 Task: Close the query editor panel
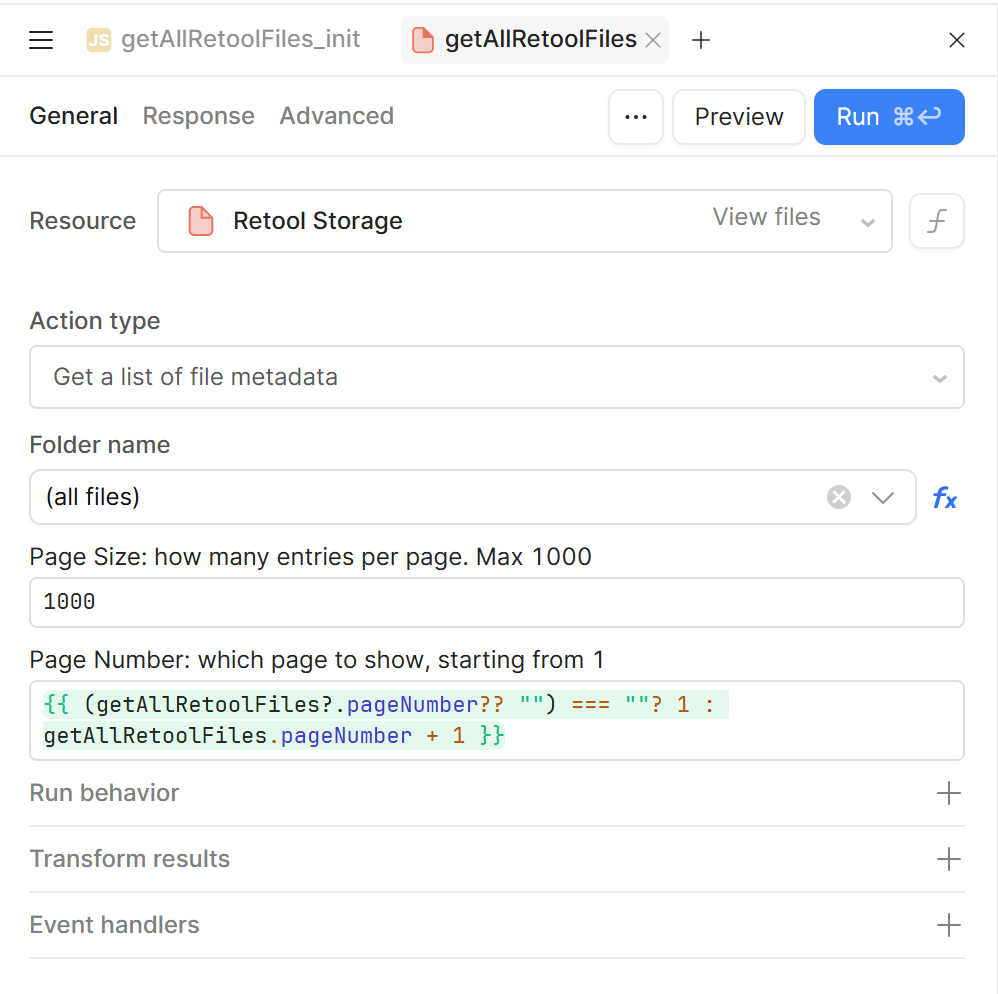click(957, 40)
